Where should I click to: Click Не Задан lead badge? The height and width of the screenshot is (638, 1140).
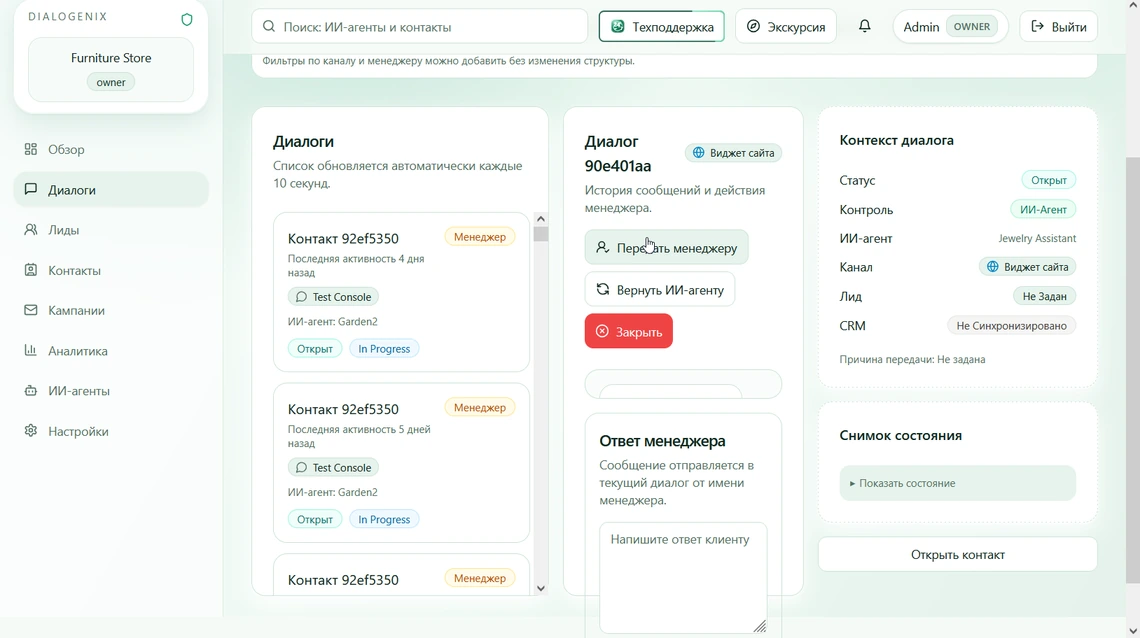1044,296
